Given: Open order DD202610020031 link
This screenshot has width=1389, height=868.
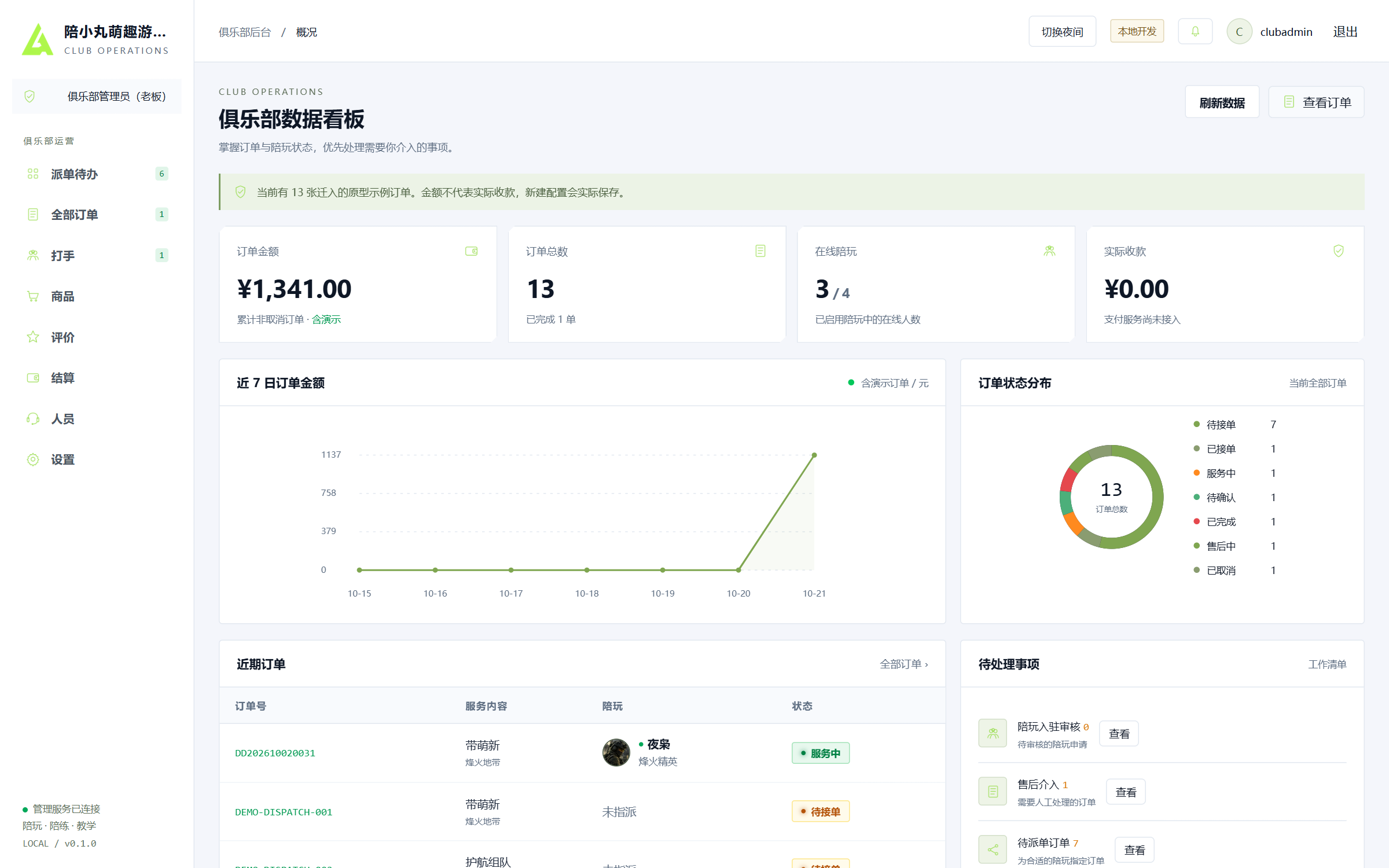Looking at the screenshot, I should pos(275,753).
